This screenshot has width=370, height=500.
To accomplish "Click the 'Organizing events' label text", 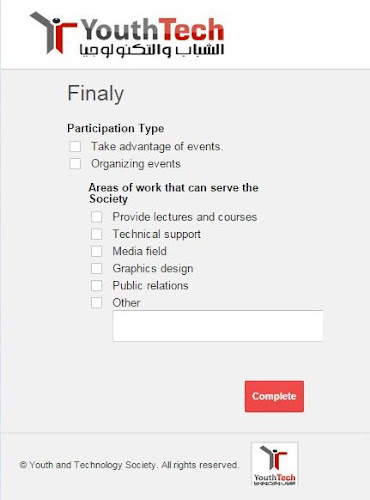I will [x=136, y=164].
